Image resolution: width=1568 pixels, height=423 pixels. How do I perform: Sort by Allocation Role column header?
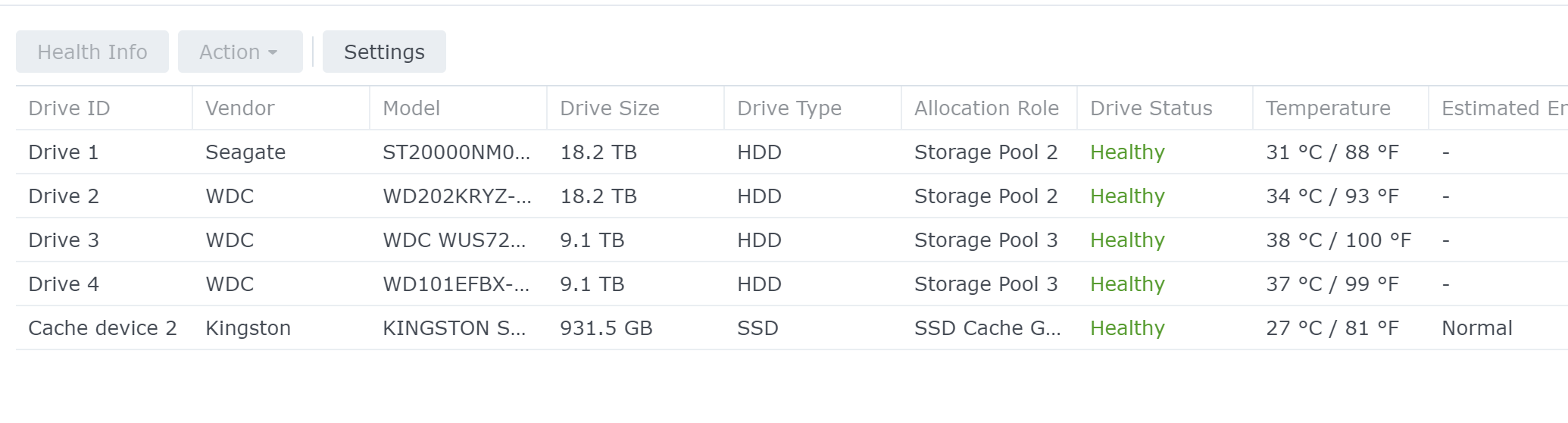click(986, 108)
